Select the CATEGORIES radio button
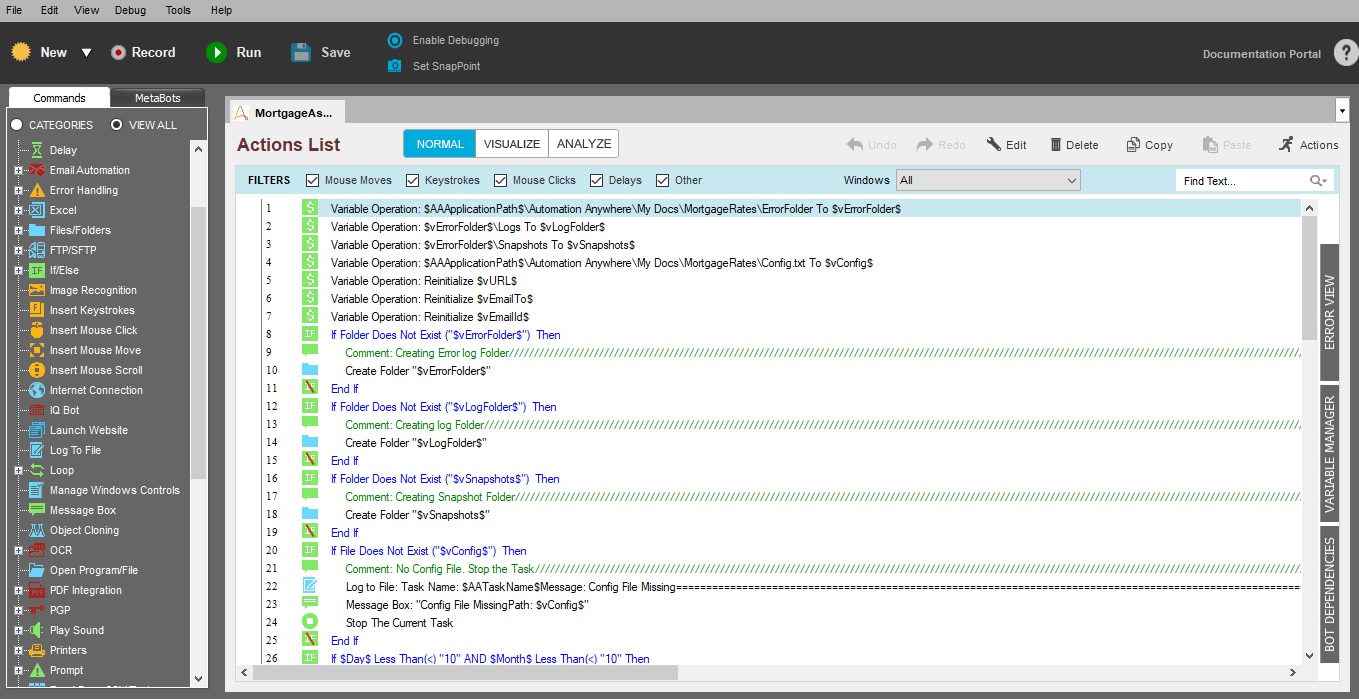 tap(16, 125)
